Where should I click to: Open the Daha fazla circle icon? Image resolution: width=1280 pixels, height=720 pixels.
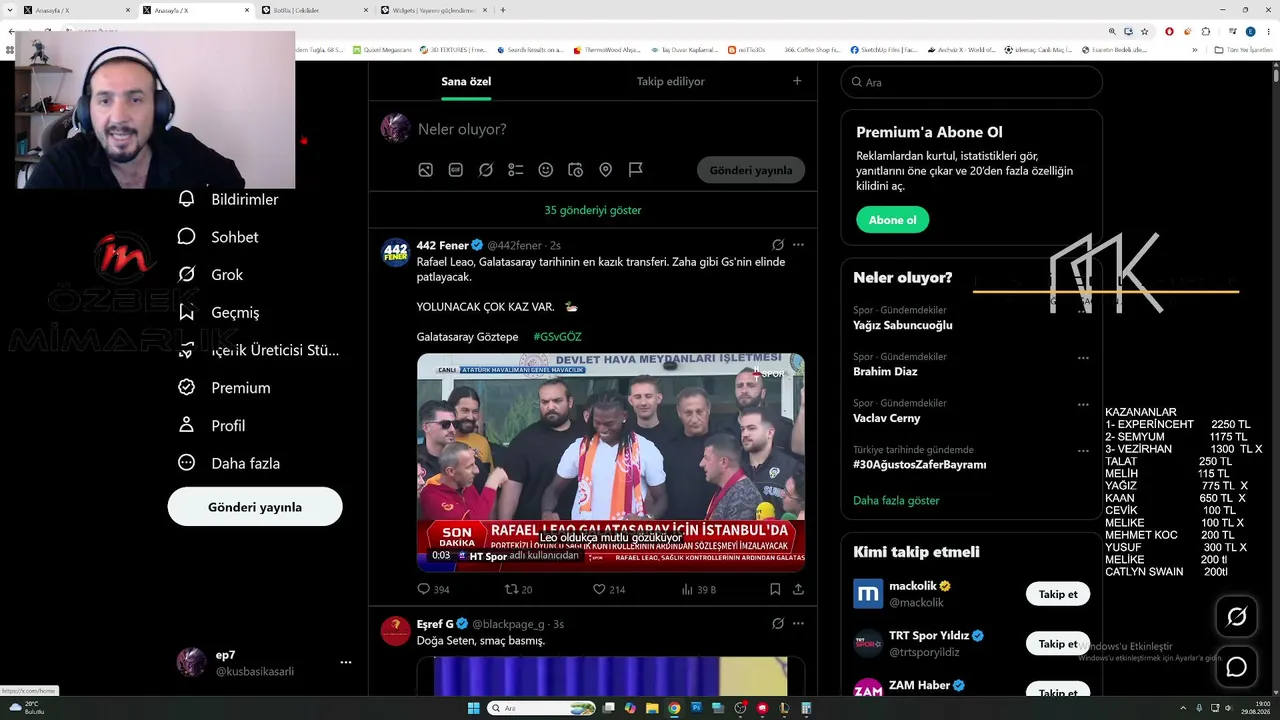pyautogui.click(x=186, y=463)
